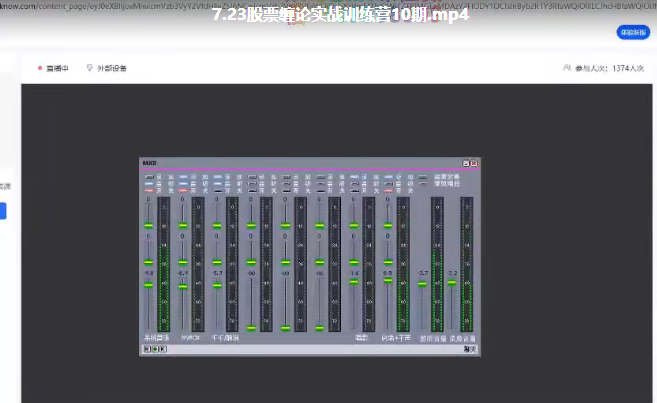
Task: Click the rightmost master level meter
Action: coord(467,264)
